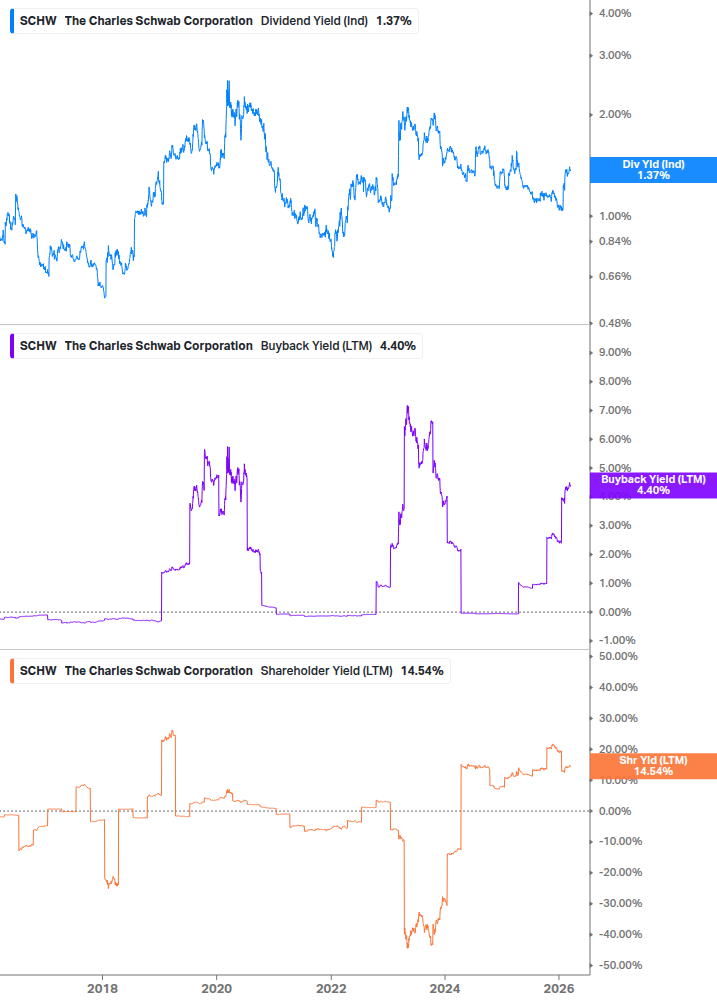Click the SCHW ticker in the dividend yield legend
The height and width of the screenshot is (1005, 717).
38,21
